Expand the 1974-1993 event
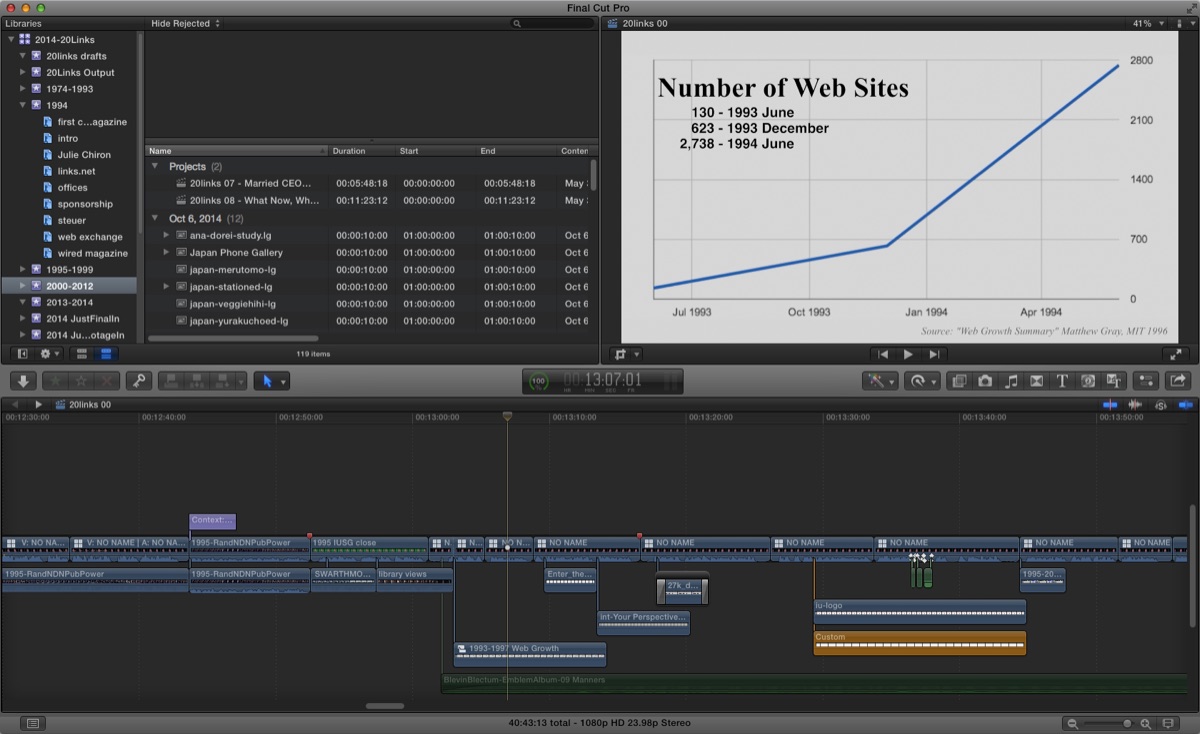Viewport: 1200px width, 734px height. coord(23,89)
